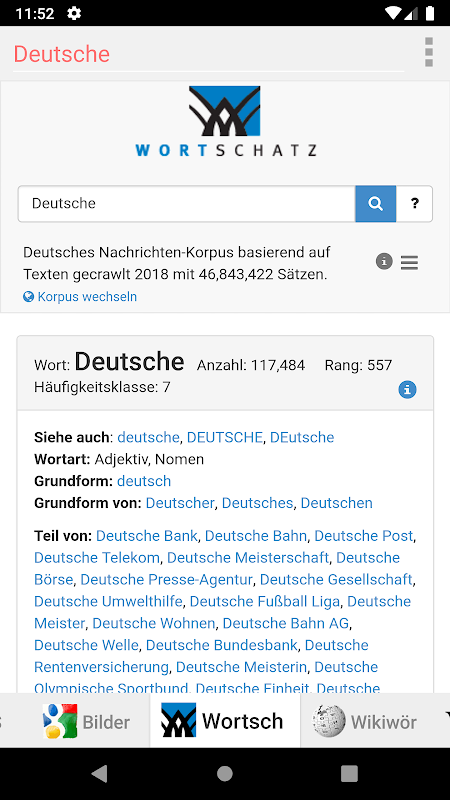Click the globe icon next to Korpus wechseln

[x=29, y=296]
